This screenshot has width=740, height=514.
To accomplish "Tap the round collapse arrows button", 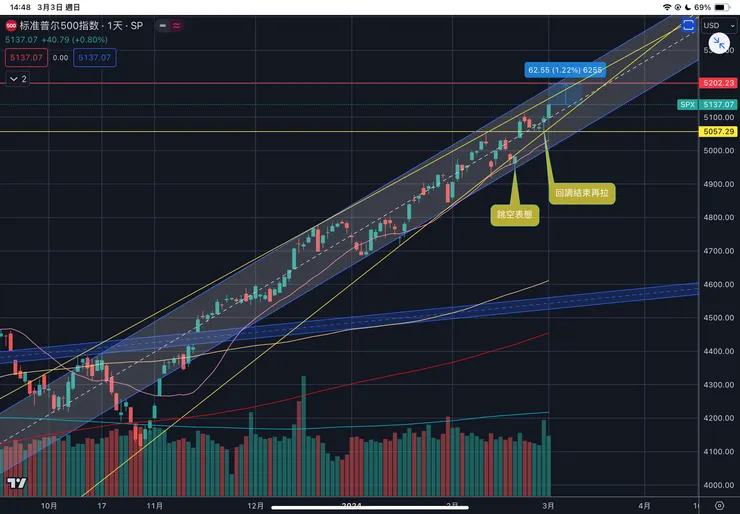I will point(718,44).
